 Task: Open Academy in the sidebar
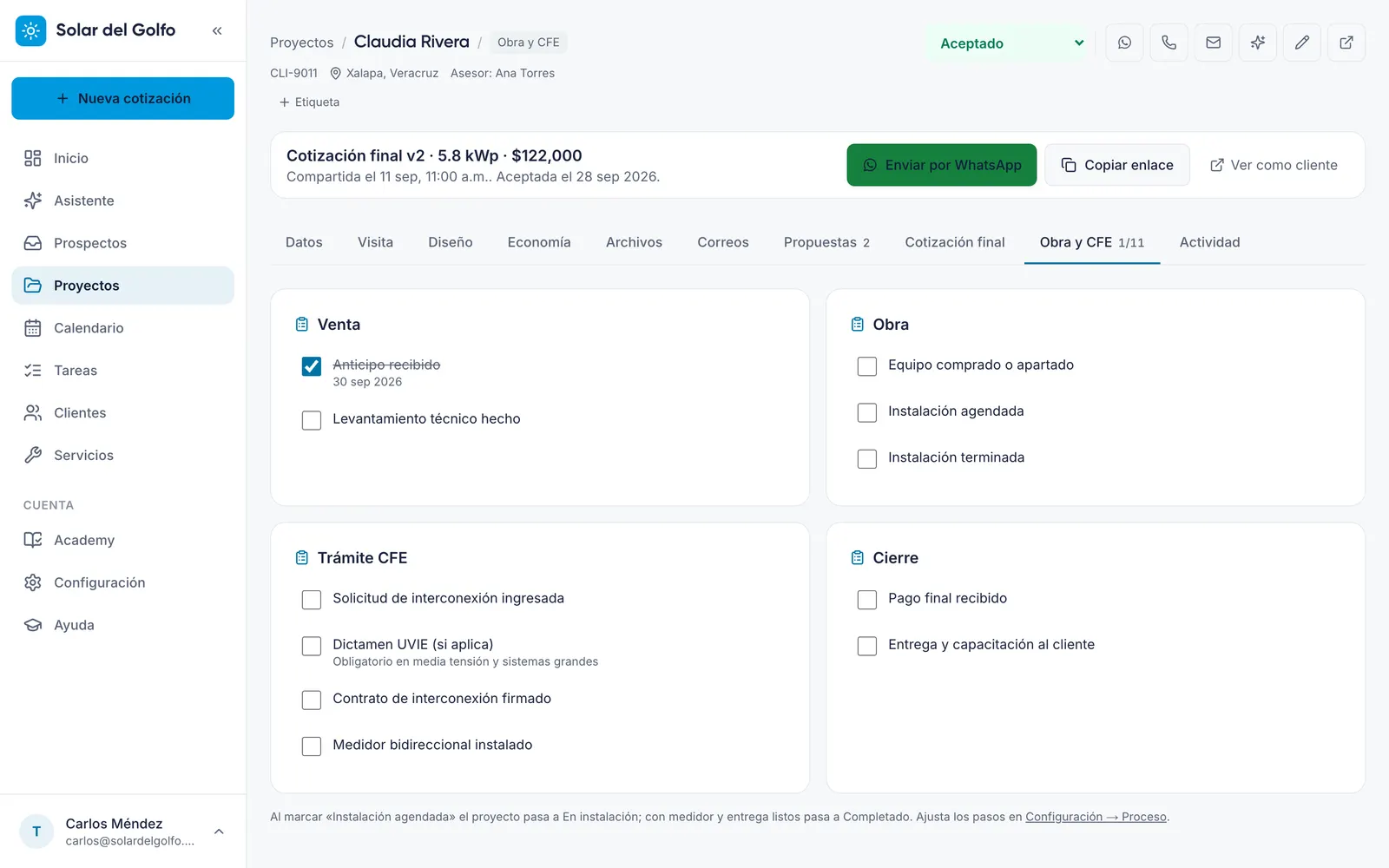[122, 540]
